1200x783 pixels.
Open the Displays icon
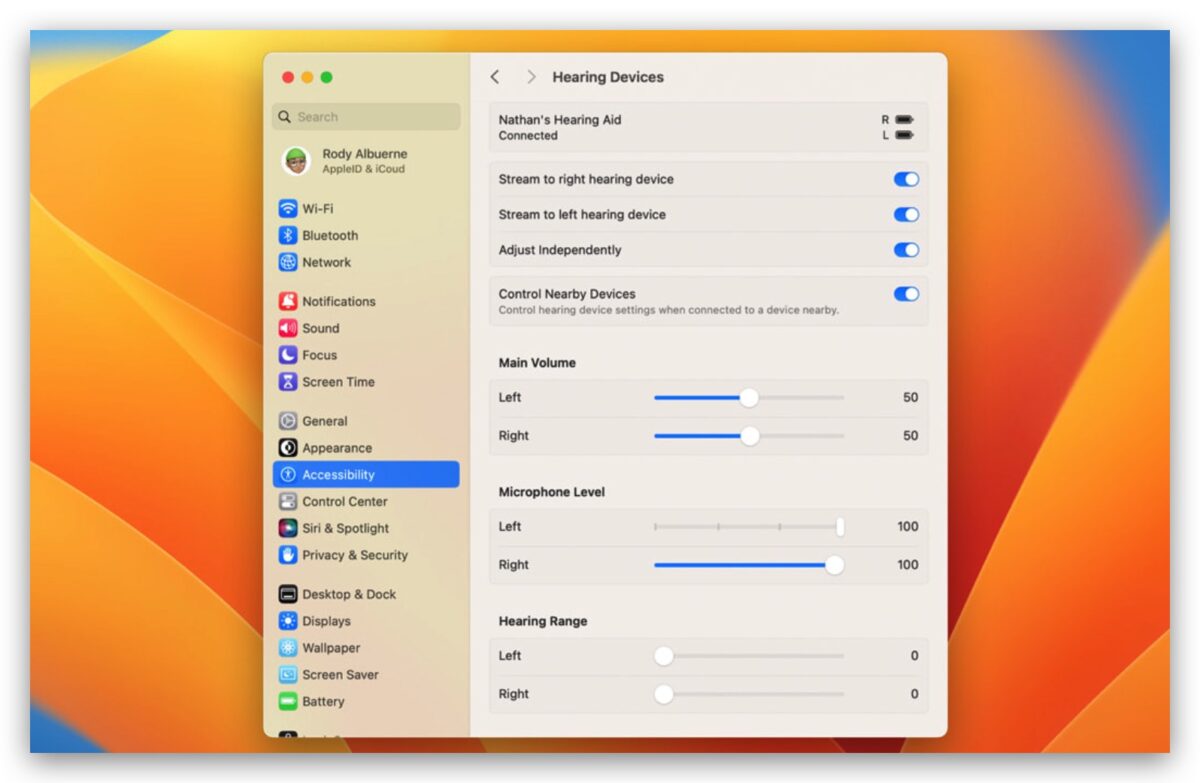[288, 621]
